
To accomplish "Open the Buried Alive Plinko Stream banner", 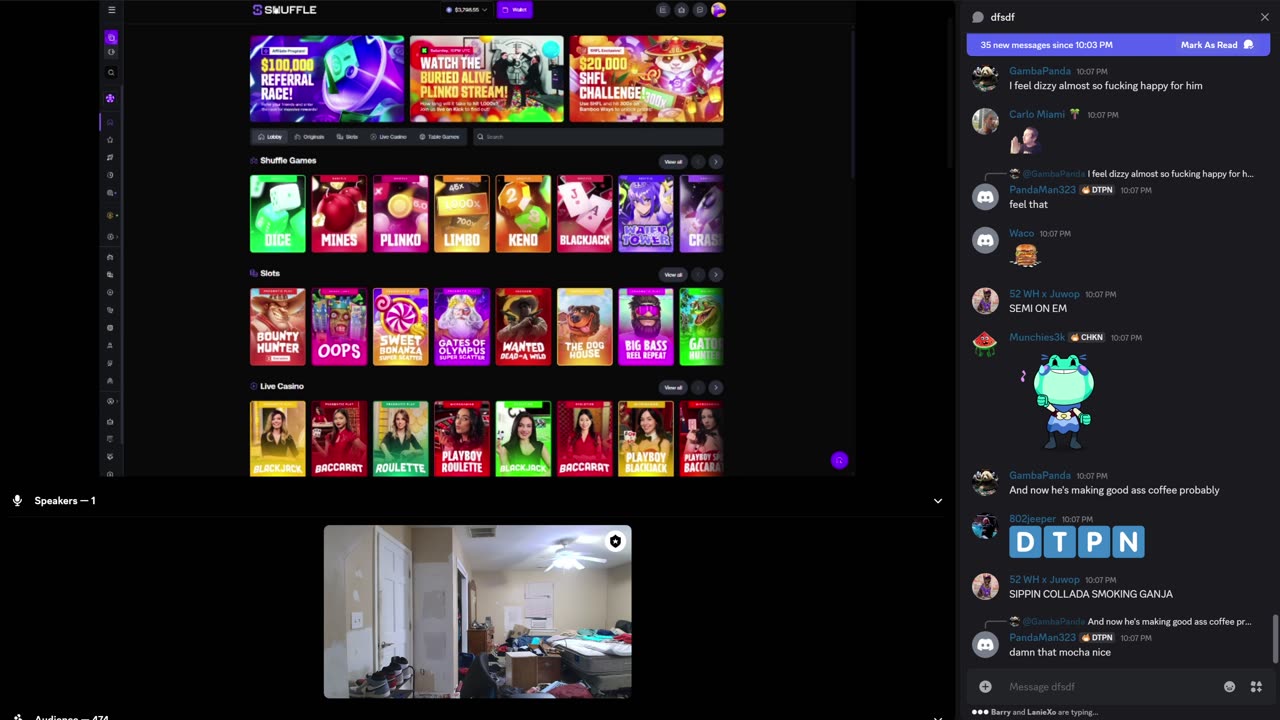I will tap(487, 79).
